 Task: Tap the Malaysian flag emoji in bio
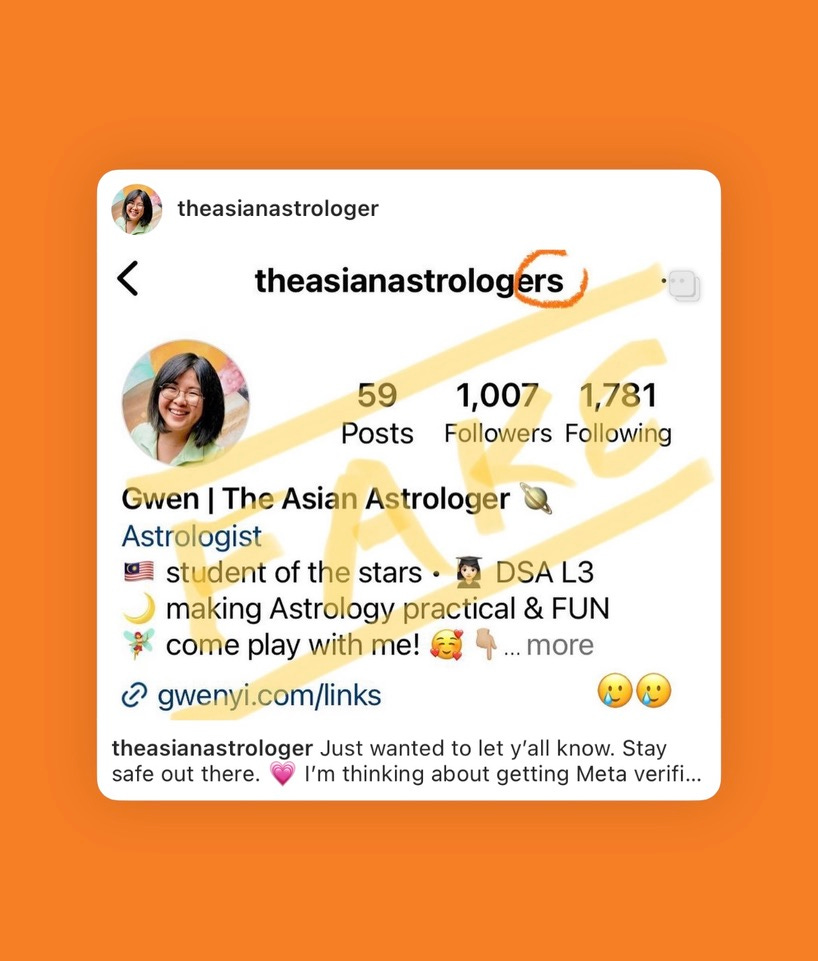point(139,572)
